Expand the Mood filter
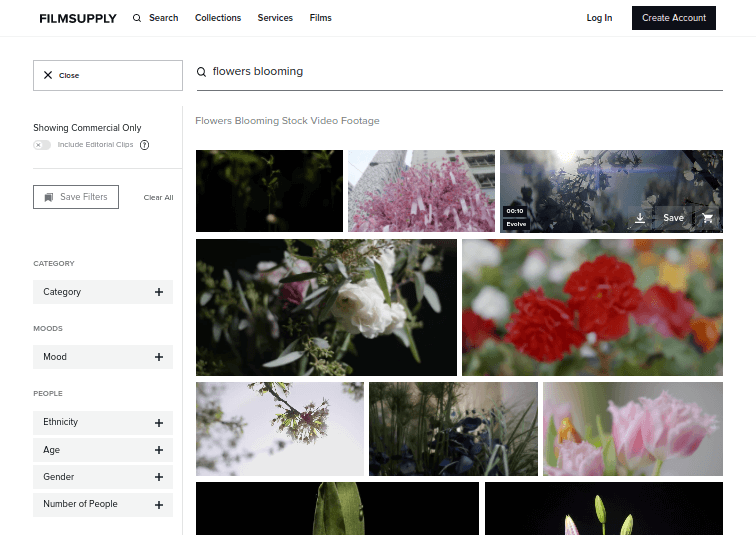Screen dimensions: 756x535 pos(103,357)
